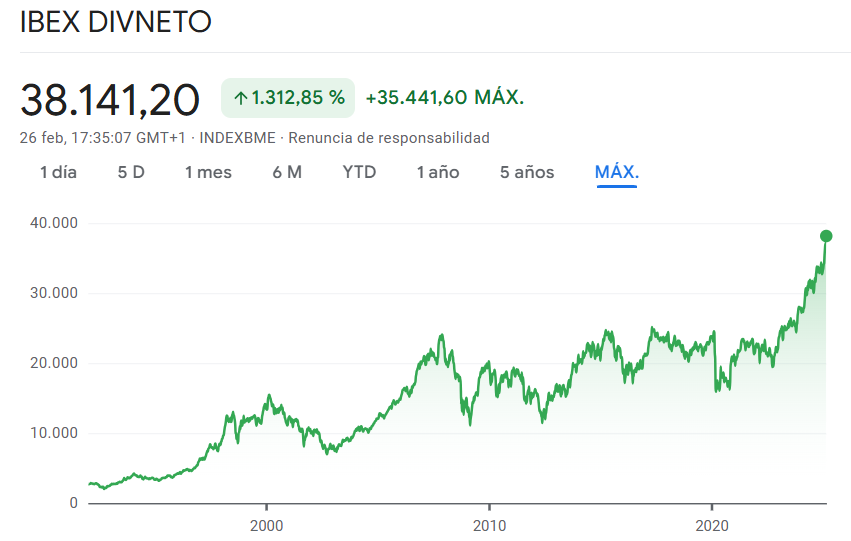Click the green upward arrow percentage badge
Viewport: 851px width, 541px height.
(x=288, y=98)
